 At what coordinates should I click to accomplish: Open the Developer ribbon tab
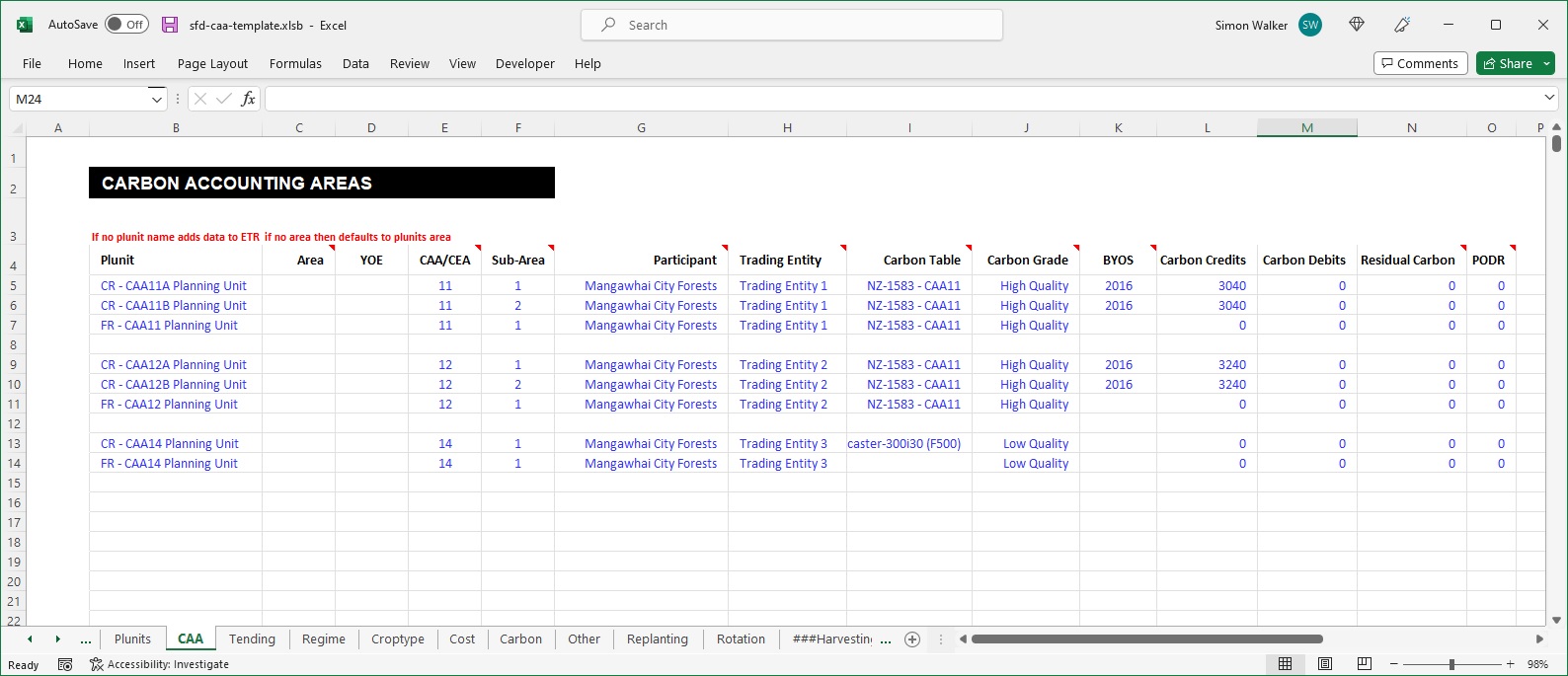pyautogui.click(x=525, y=63)
